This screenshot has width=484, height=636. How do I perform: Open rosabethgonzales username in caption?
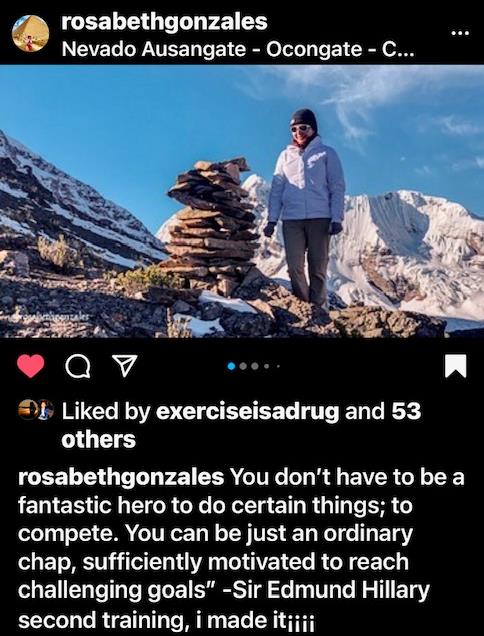(x=121, y=477)
